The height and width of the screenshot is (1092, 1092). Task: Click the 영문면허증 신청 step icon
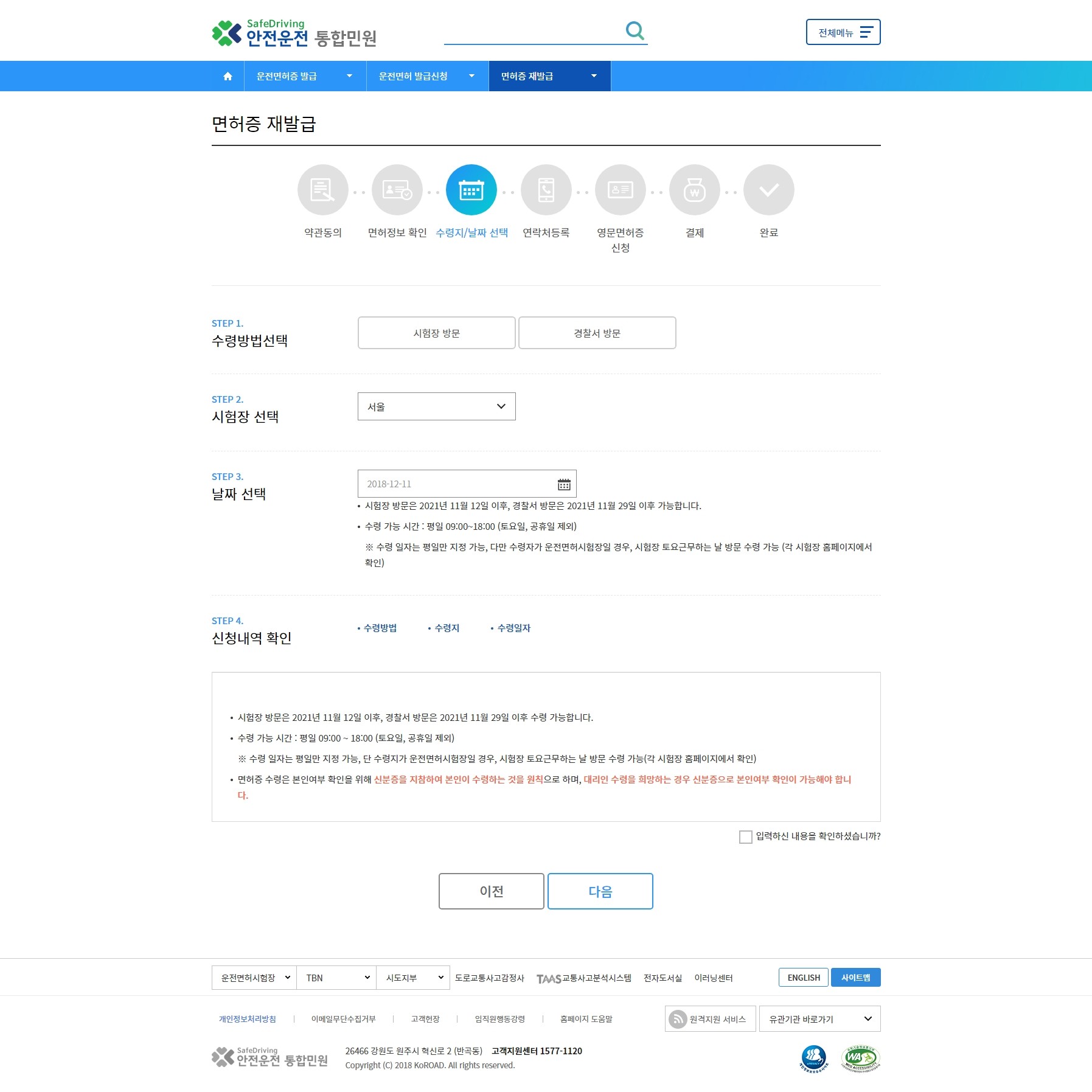click(621, 190)
